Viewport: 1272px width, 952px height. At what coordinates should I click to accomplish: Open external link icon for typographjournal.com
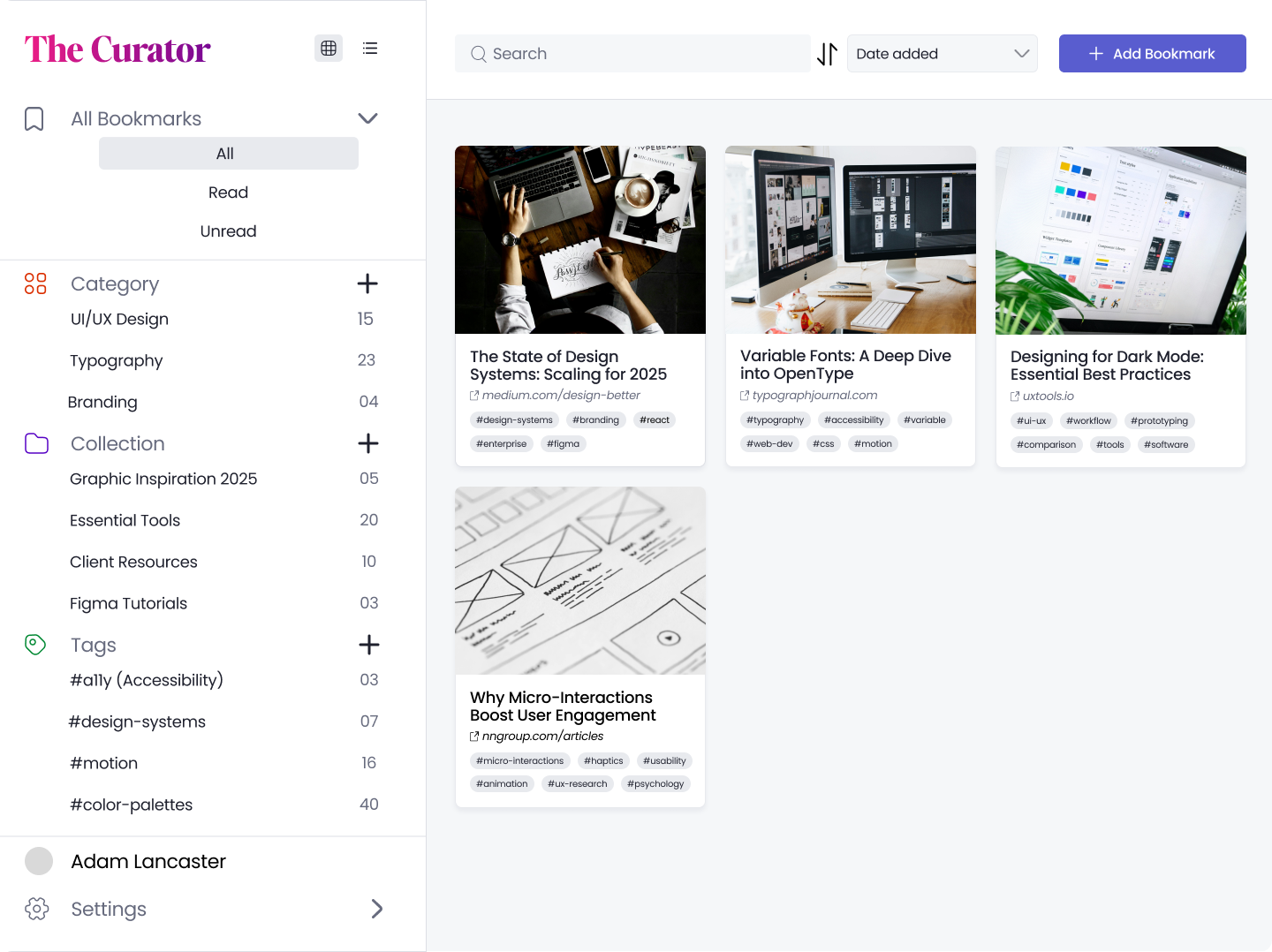745,396
